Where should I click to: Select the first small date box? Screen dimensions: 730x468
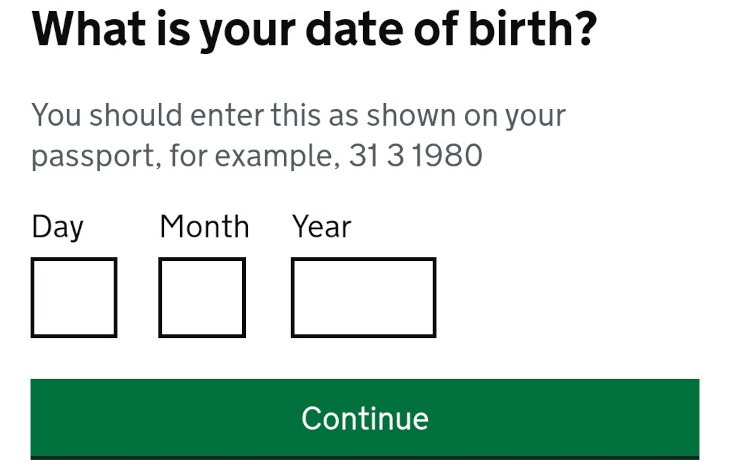pyautogui.click(x=74, y=297)
